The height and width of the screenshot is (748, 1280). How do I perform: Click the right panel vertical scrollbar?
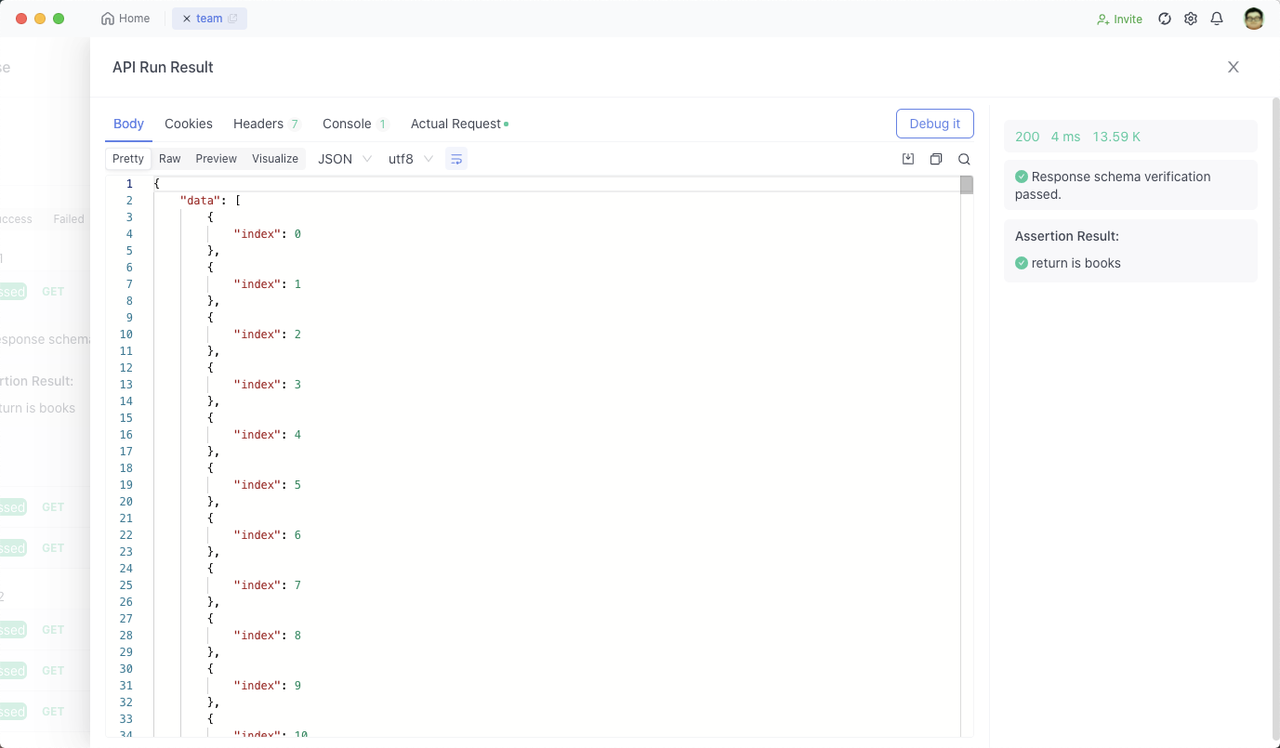[1275, 420]
